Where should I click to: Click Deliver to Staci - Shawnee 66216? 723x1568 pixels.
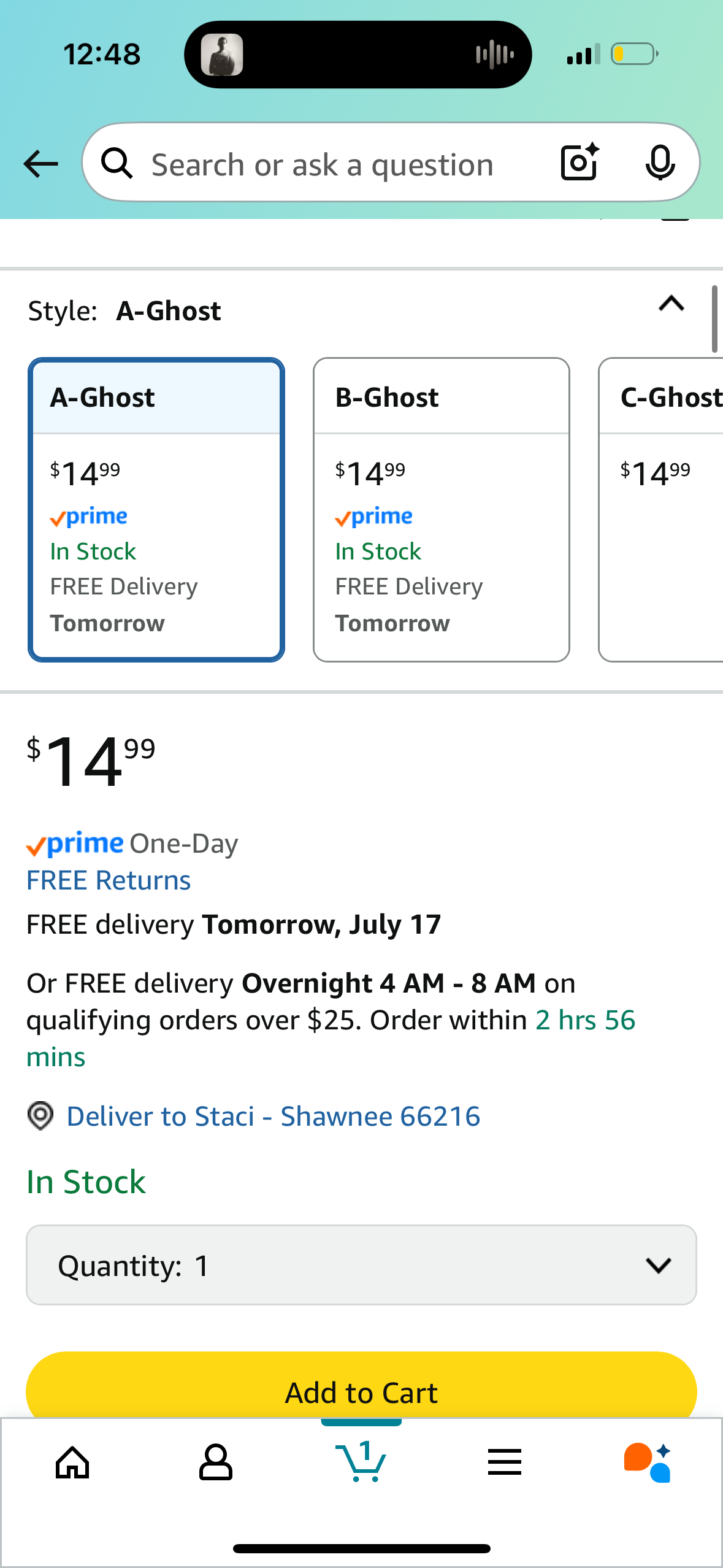[x=273, y=1116]
